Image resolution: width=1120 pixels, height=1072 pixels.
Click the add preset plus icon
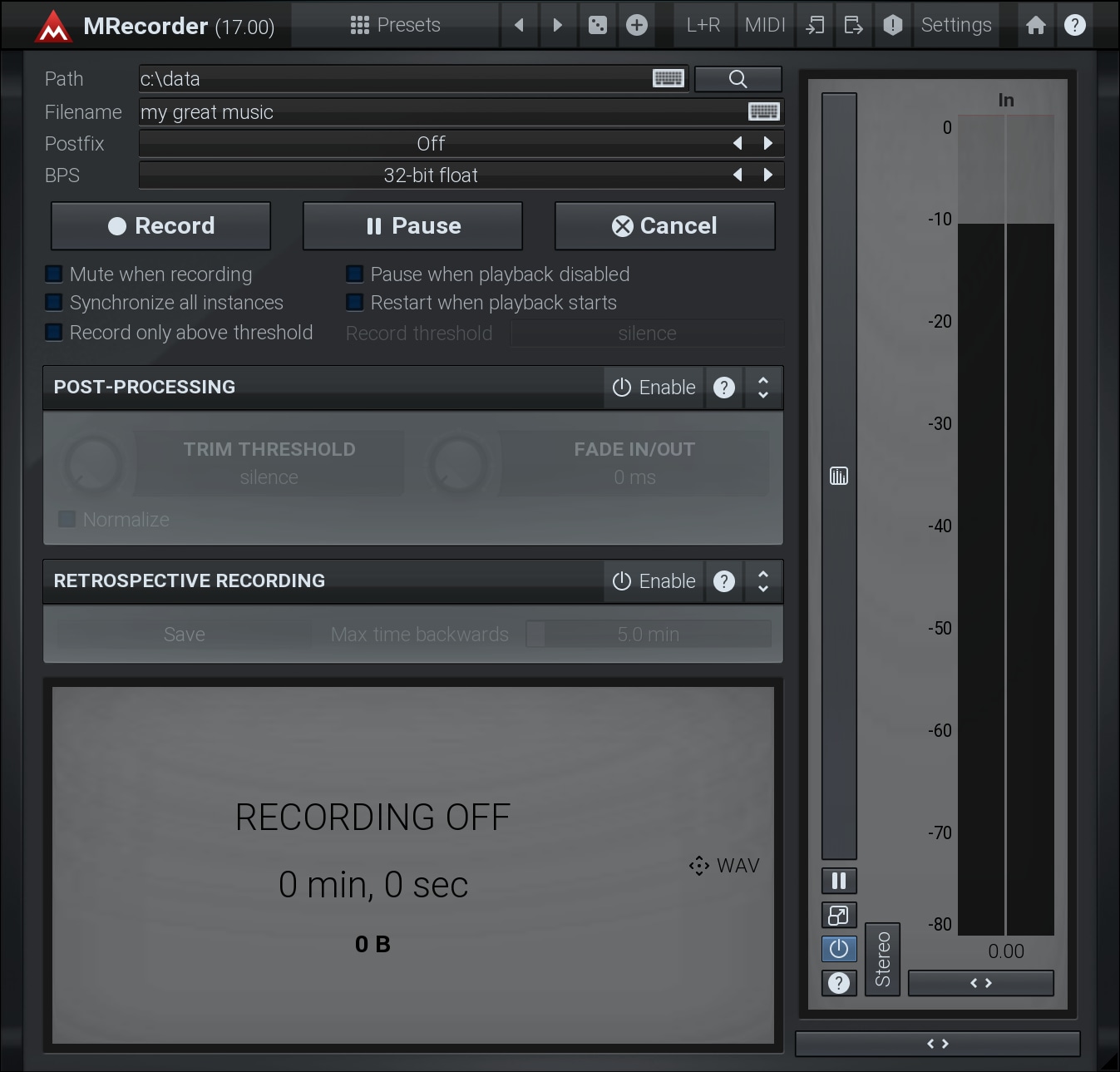pos(637,25)
